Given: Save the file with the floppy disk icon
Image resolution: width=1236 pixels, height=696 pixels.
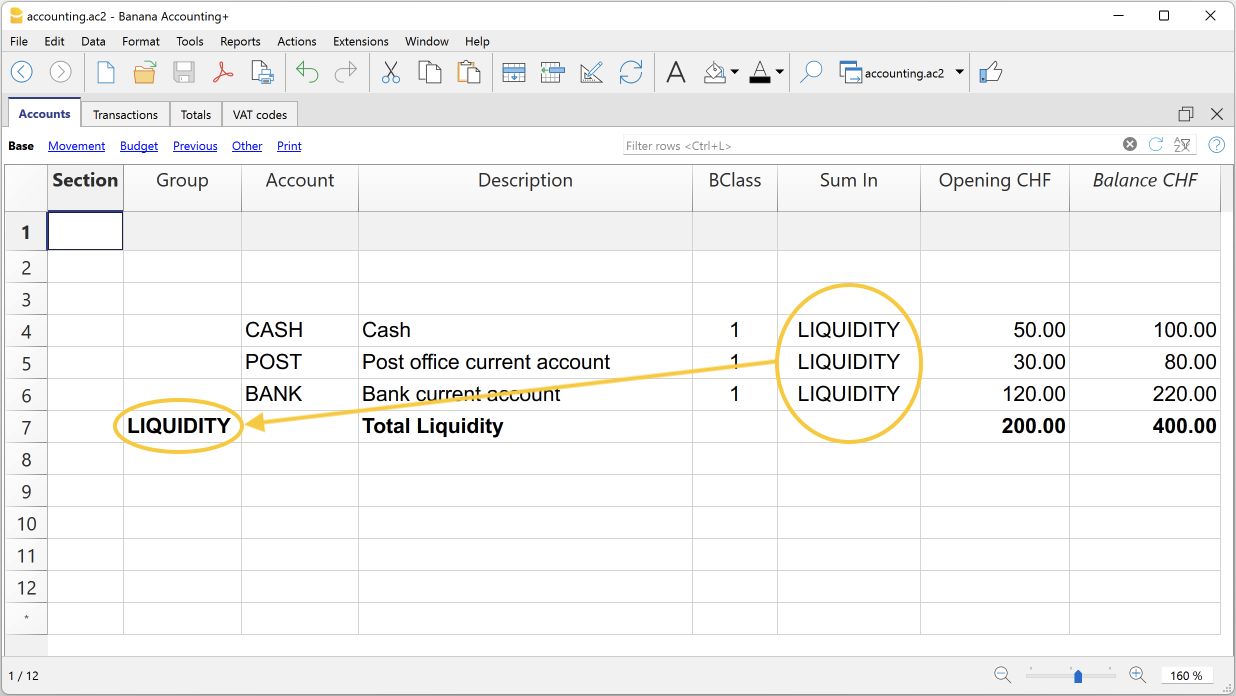Looking at the screenshot, I should 184,72.
